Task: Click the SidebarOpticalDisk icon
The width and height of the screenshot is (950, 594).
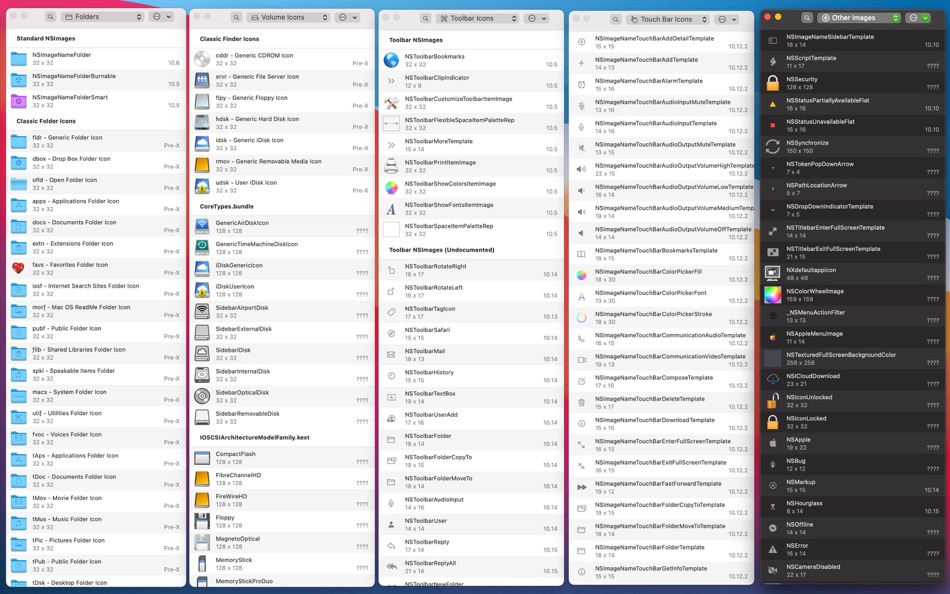Action: (x=202, y=396)
